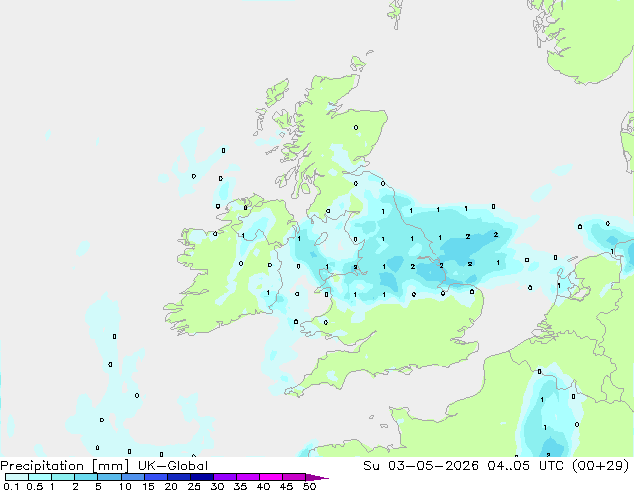The height and width of the screenshot is (490, 634).
Task: Click the forecast date 'Su 03-05-2026' text
Action: 421,465
